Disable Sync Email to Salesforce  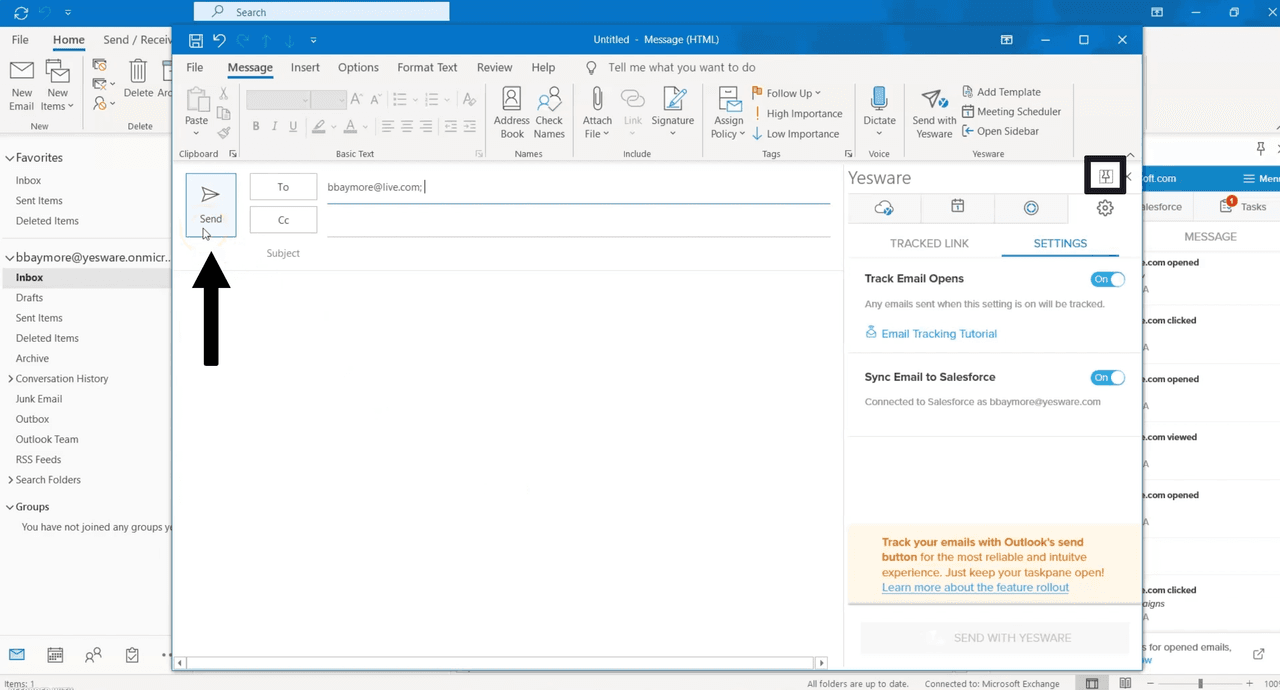tap(1107, 377)
